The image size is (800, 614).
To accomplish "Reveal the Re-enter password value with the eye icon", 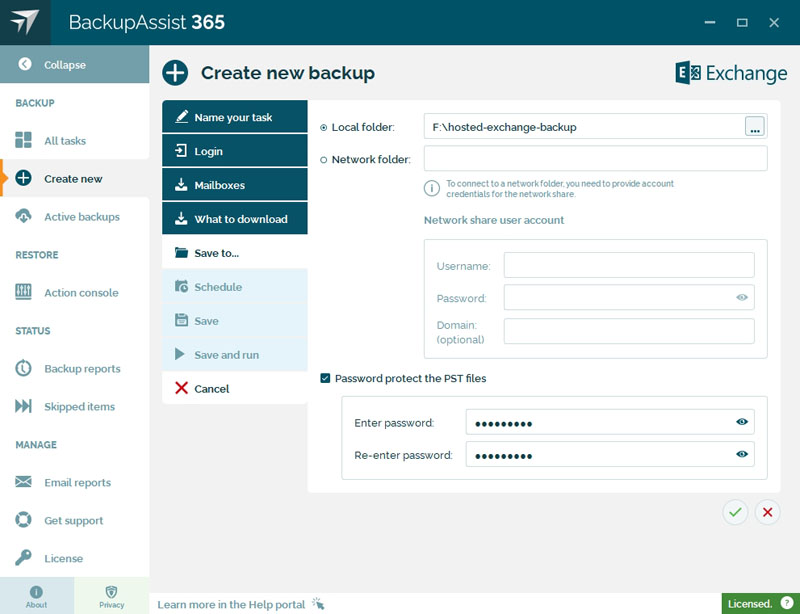I will [742, 454].
